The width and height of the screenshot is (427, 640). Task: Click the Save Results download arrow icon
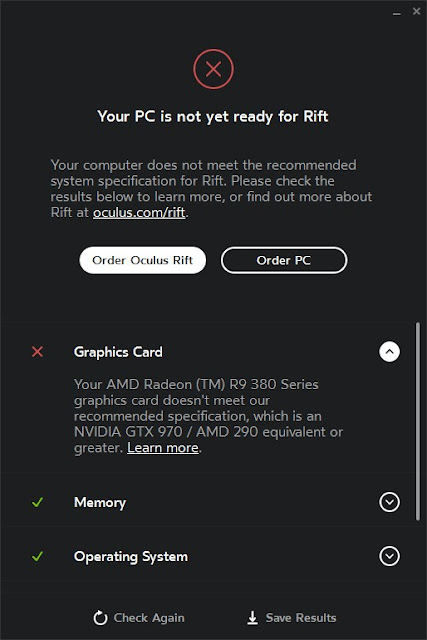[253, 618]
